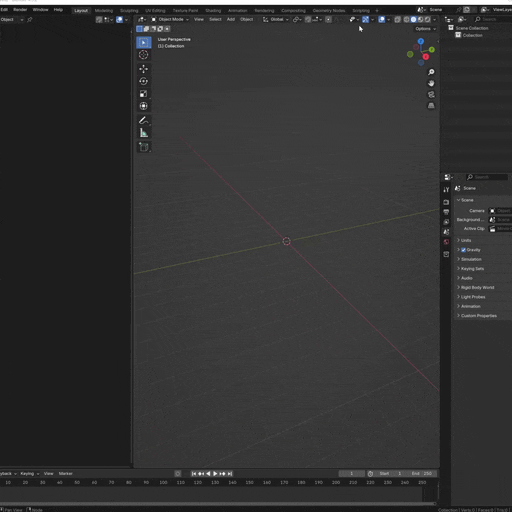This screenshot has height=512, width=512.
Task: Open the Marker menu in timeline
Action: (66, 474)
